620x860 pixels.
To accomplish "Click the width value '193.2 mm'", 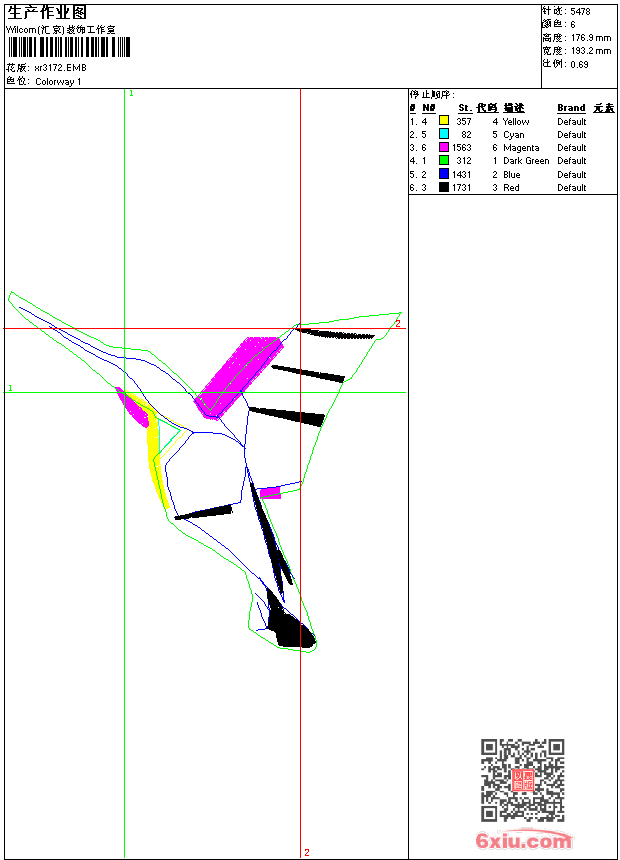I will 591,51.
